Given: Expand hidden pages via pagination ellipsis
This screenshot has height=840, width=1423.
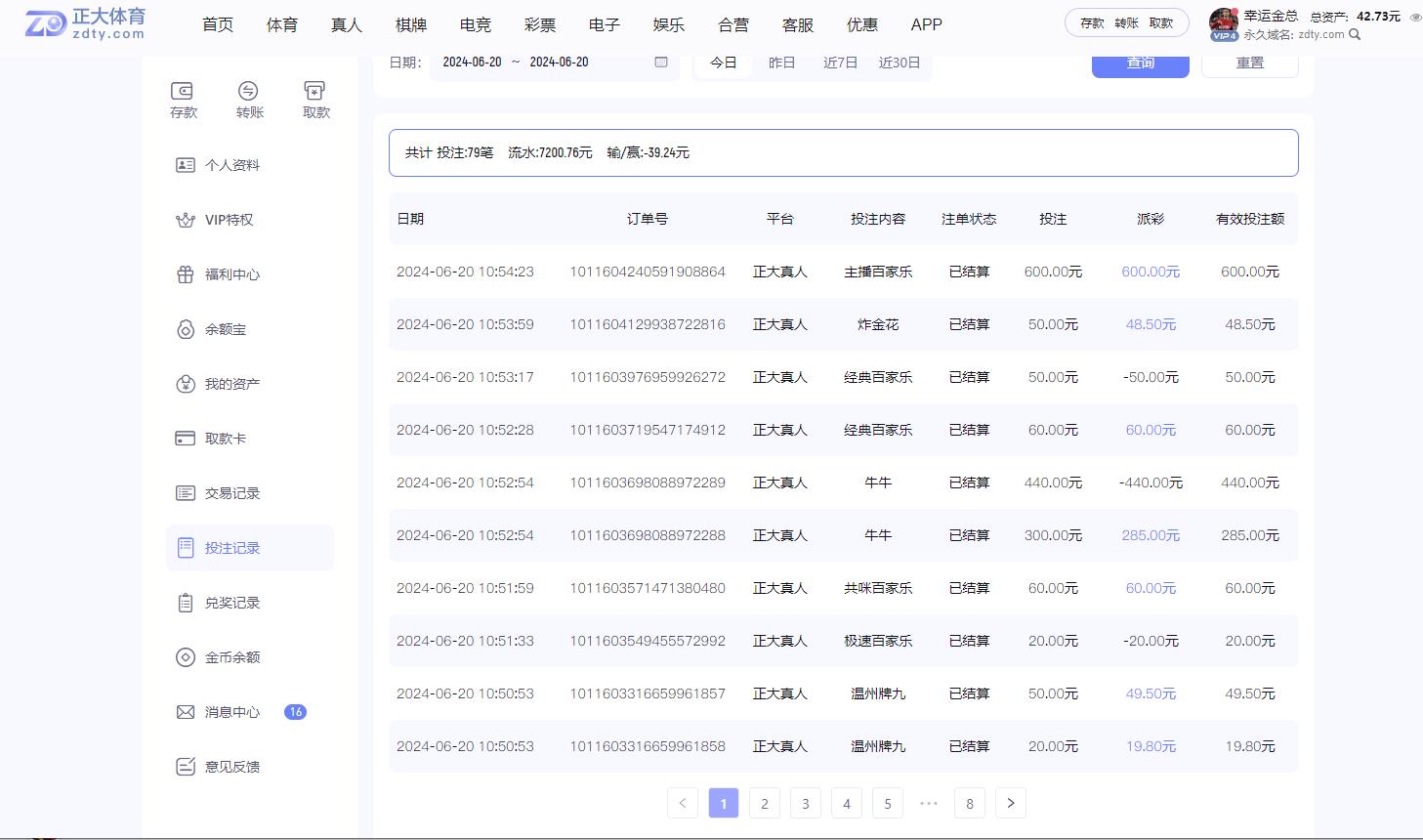Looking at the screenshot, I should tap(928, 803).
